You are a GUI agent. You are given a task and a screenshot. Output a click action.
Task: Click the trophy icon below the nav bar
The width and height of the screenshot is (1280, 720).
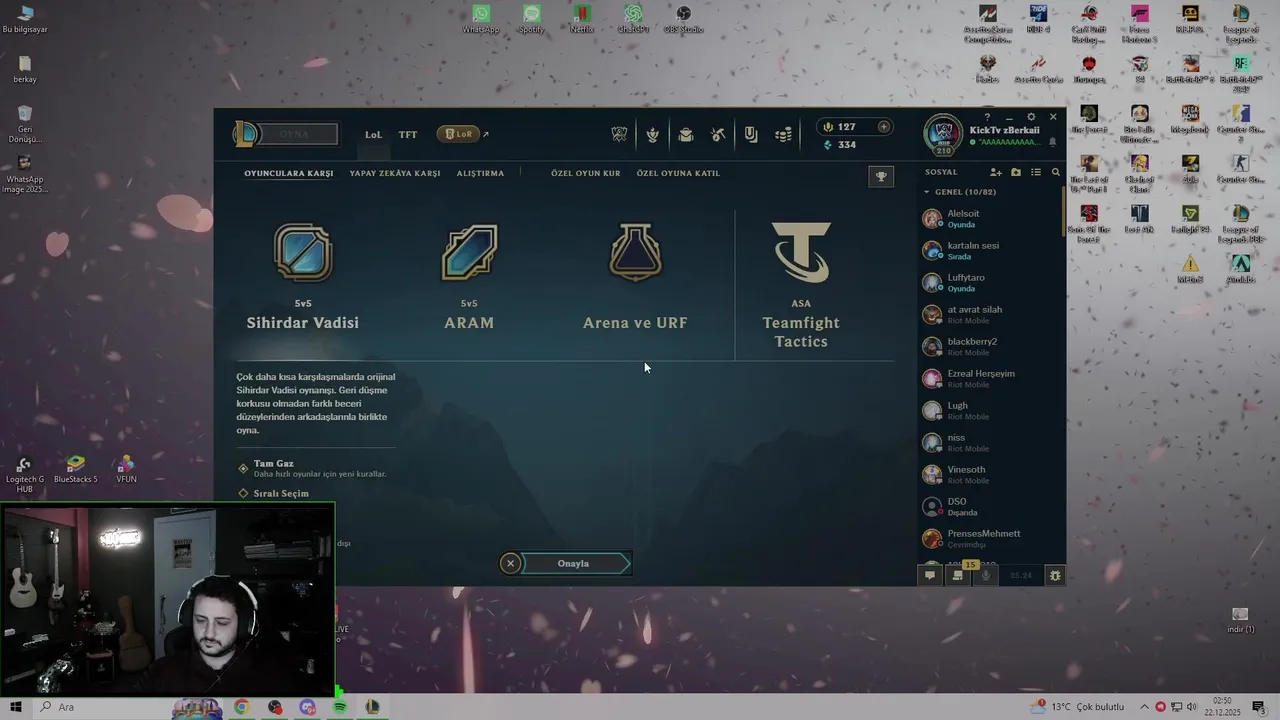[x=881, y=177]
